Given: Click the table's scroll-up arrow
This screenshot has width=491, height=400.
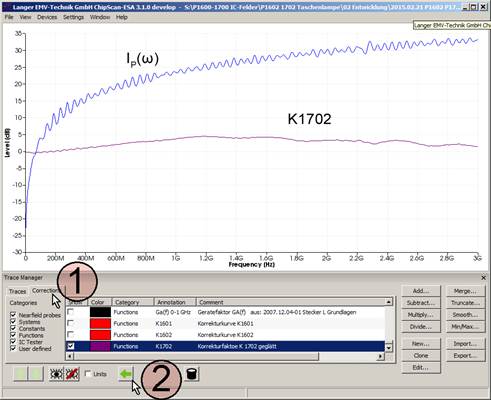Looking at the screenshot, I should (389, 302).
